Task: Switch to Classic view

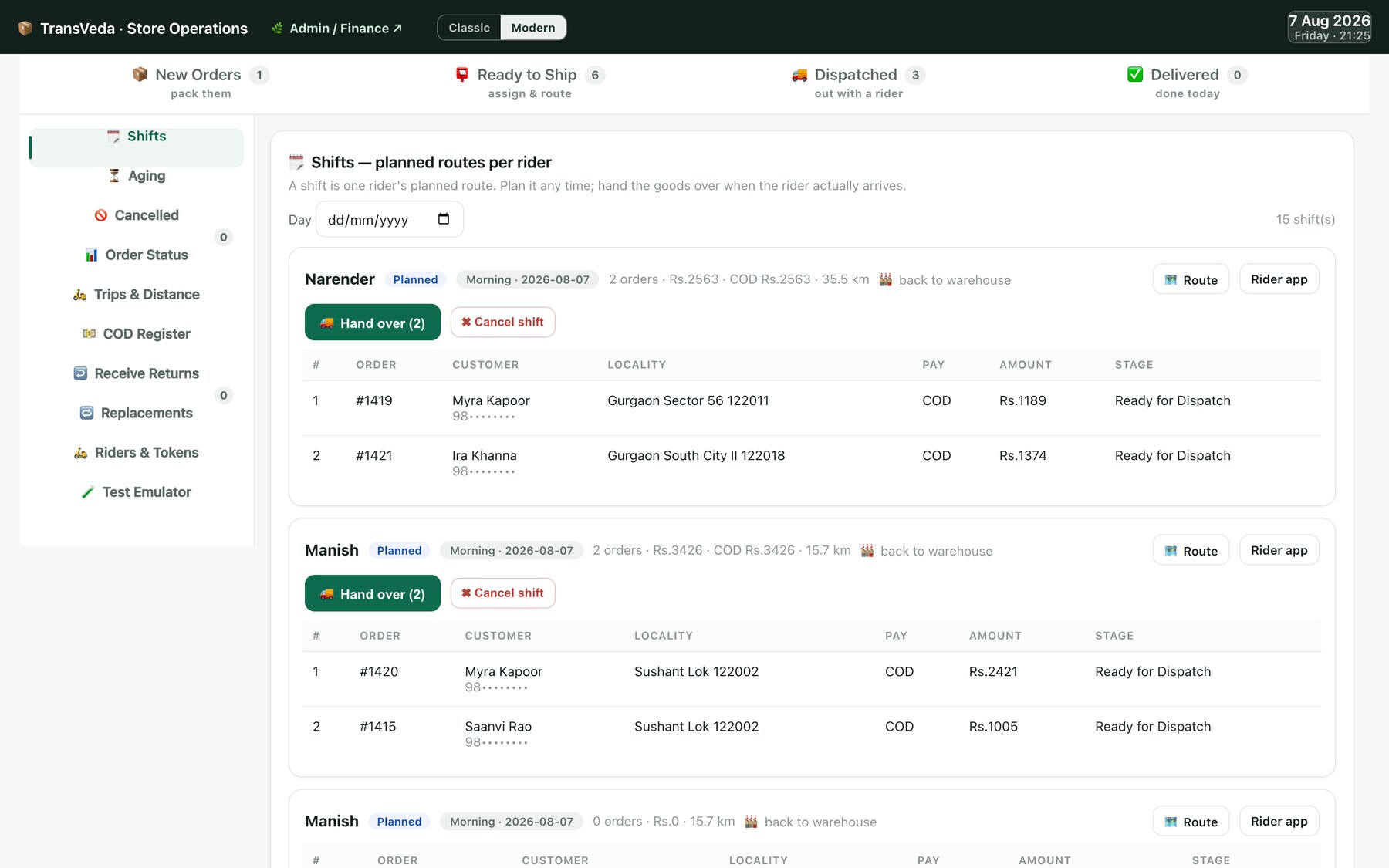Action: [x=469, y=28]
